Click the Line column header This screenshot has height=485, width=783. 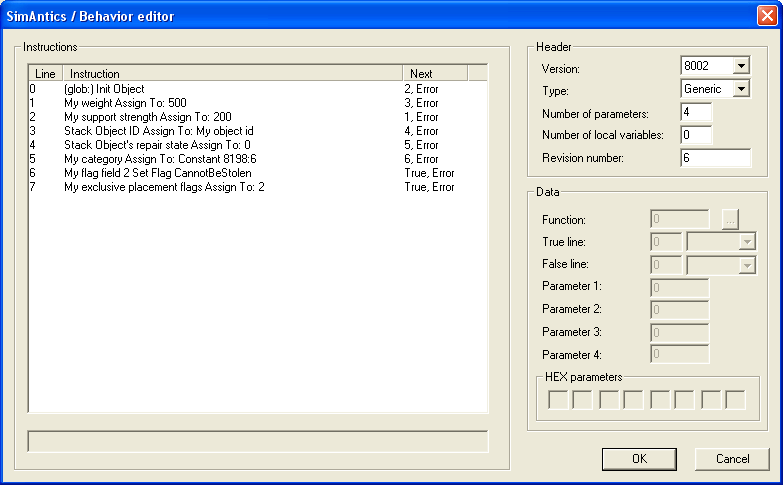click(45, 73)
